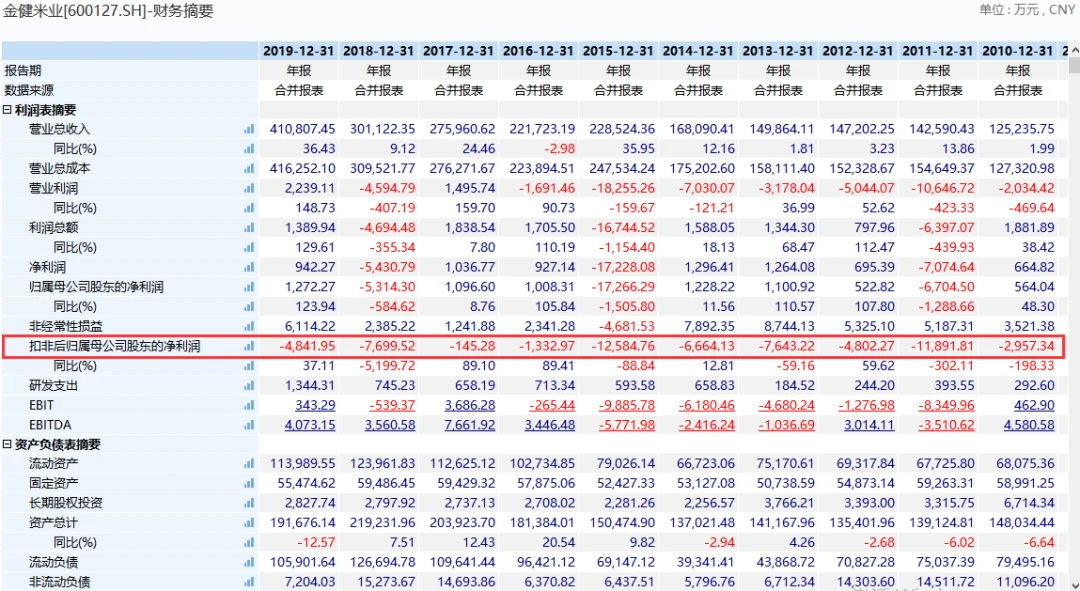The image size is (1080, 591).
Task: Click 2012 流动负债 value 70,827.28
Action: click(866, 562)
